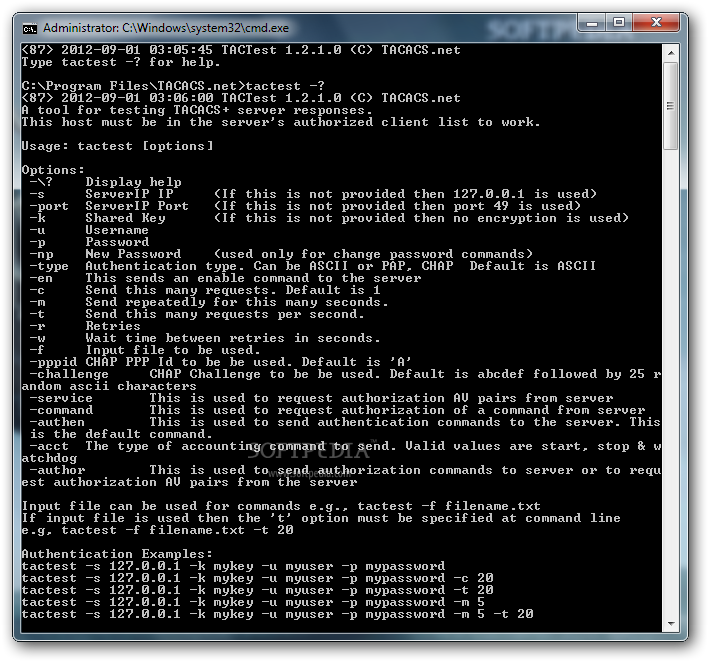Click the '-w Wait time between retries' line

(x=205, y=338)
